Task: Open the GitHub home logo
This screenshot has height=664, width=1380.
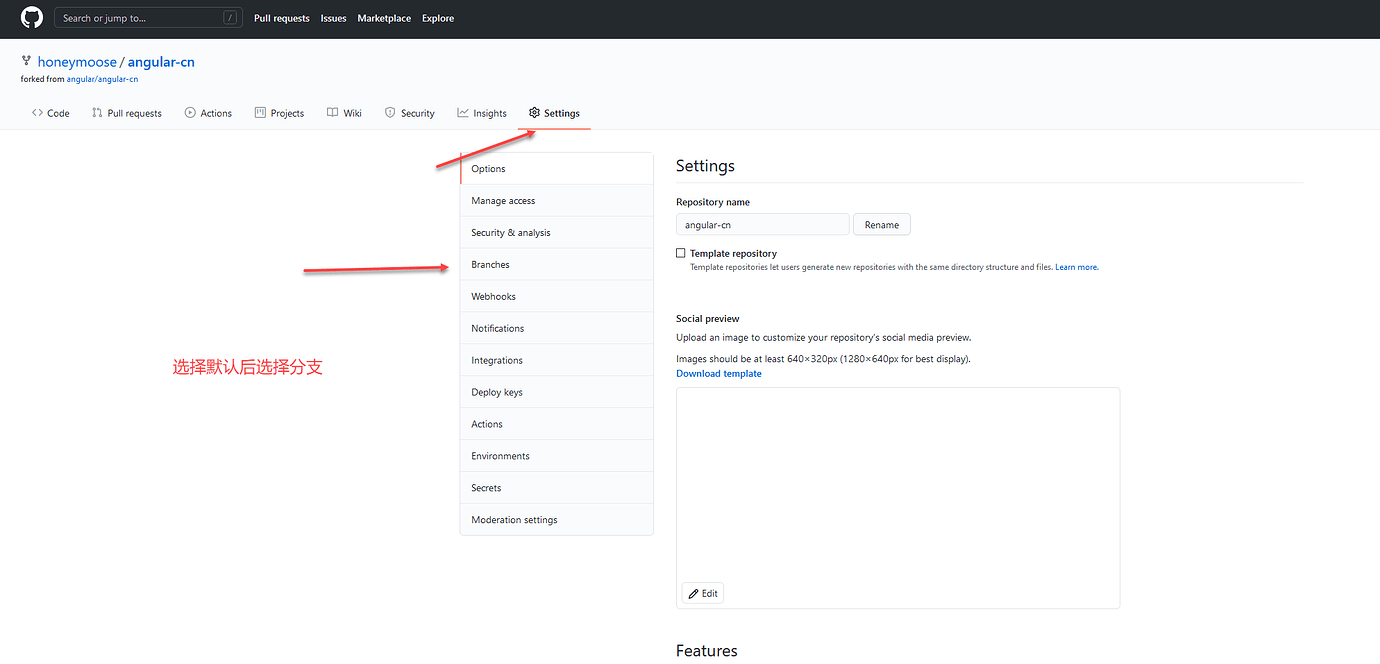Action: [32, 18]
